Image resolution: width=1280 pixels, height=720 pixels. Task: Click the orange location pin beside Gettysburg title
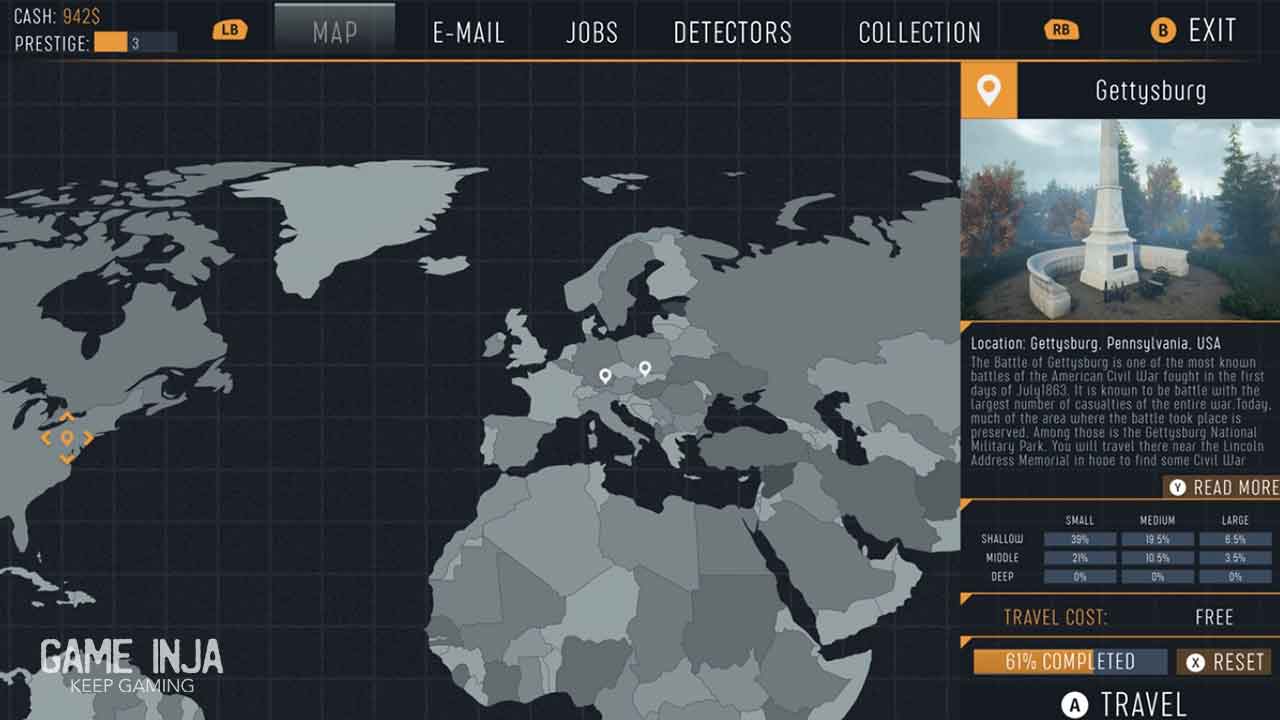tap(989, 91)
